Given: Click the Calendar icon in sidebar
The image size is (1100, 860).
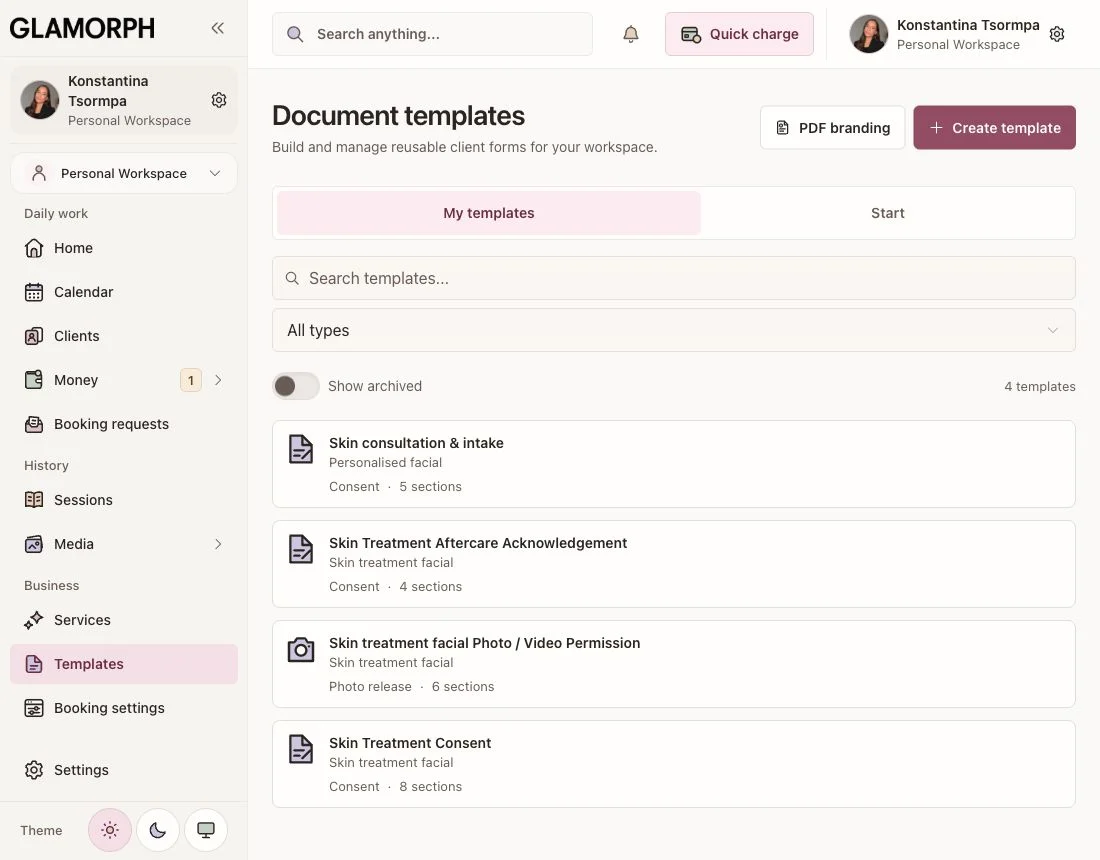Looking at the screenshot, I should pos(34,292).
